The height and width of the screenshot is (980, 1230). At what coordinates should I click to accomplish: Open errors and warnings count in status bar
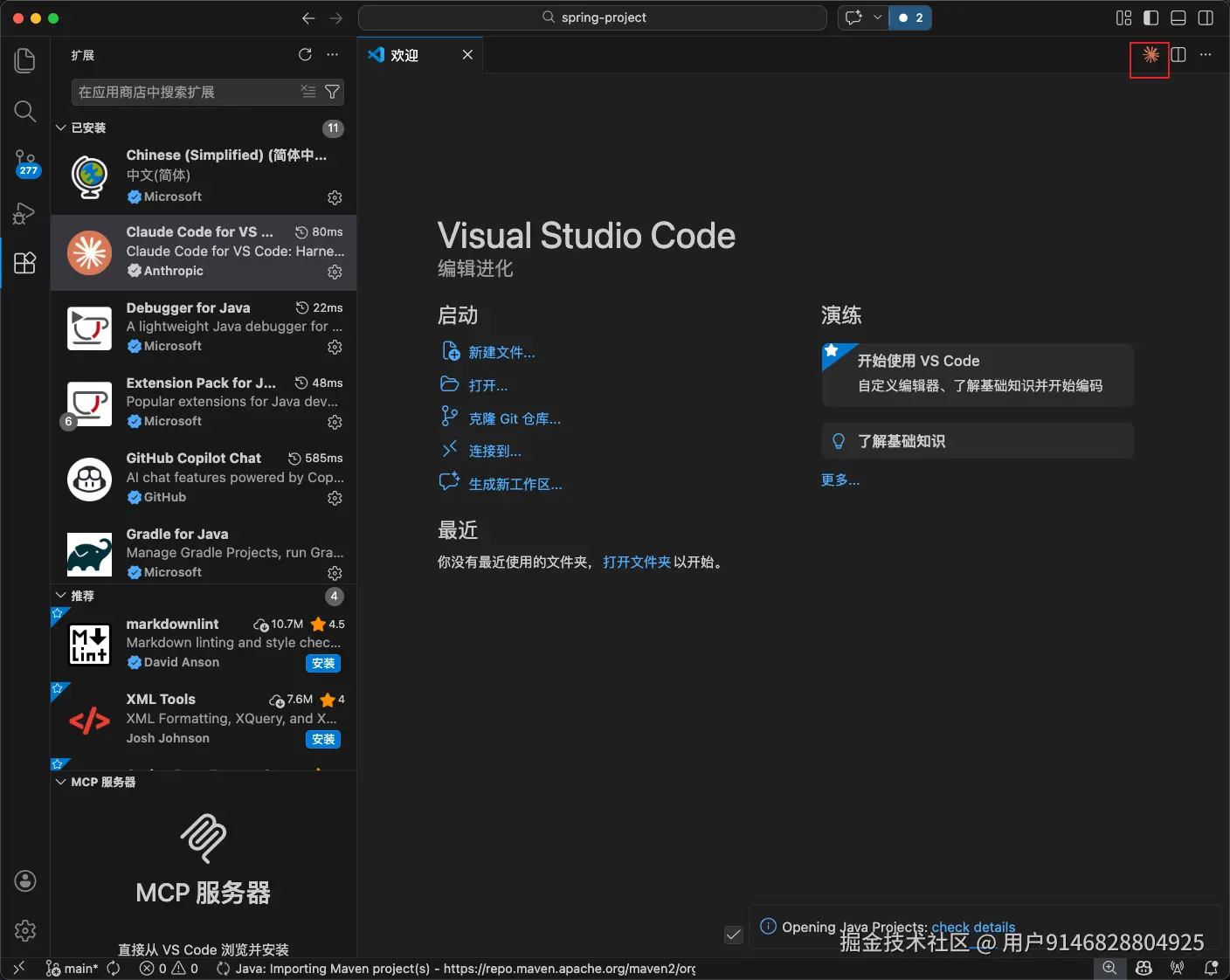[x=169, y=968]
